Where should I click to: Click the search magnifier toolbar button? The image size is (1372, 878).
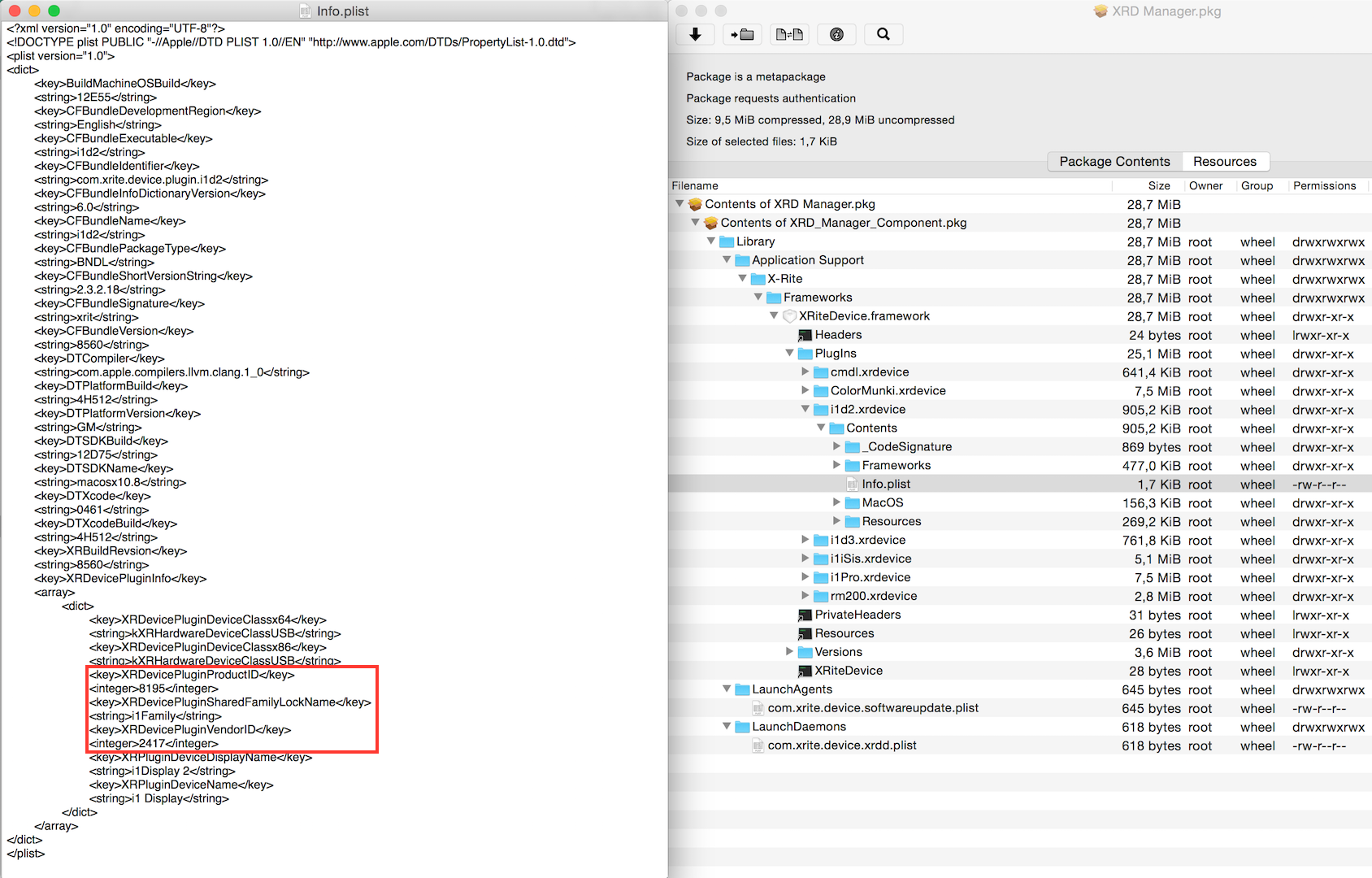point(884,34)
